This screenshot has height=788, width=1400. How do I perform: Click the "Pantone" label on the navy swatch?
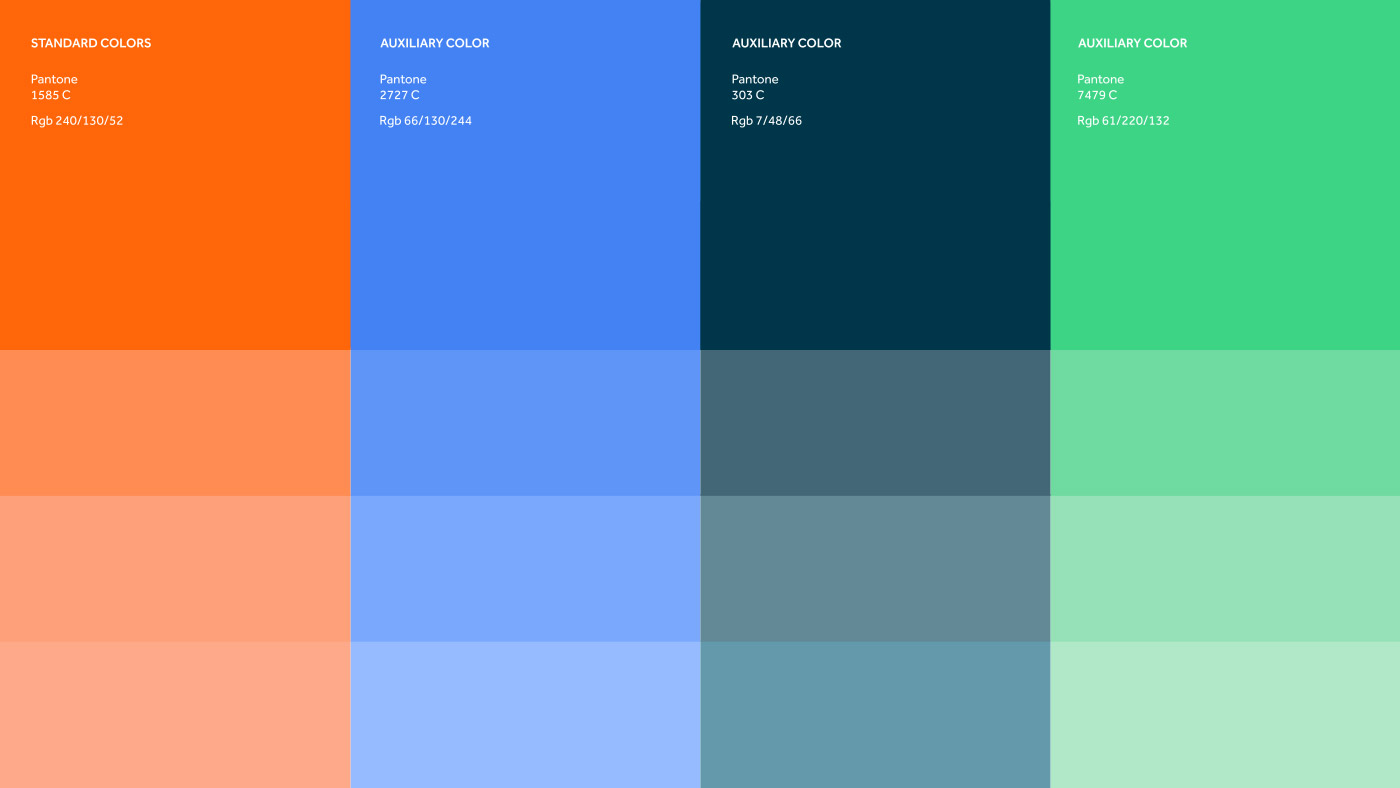pyautogui.click(x=755, y=79)
